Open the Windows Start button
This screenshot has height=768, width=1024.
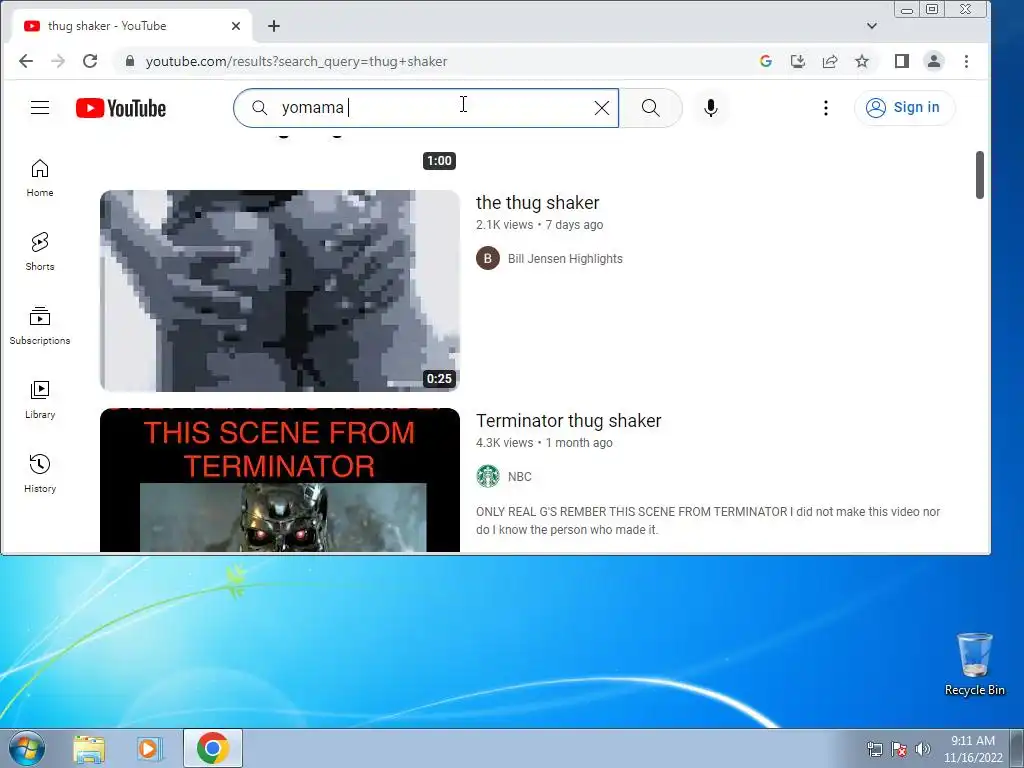[x=27, y=748]
